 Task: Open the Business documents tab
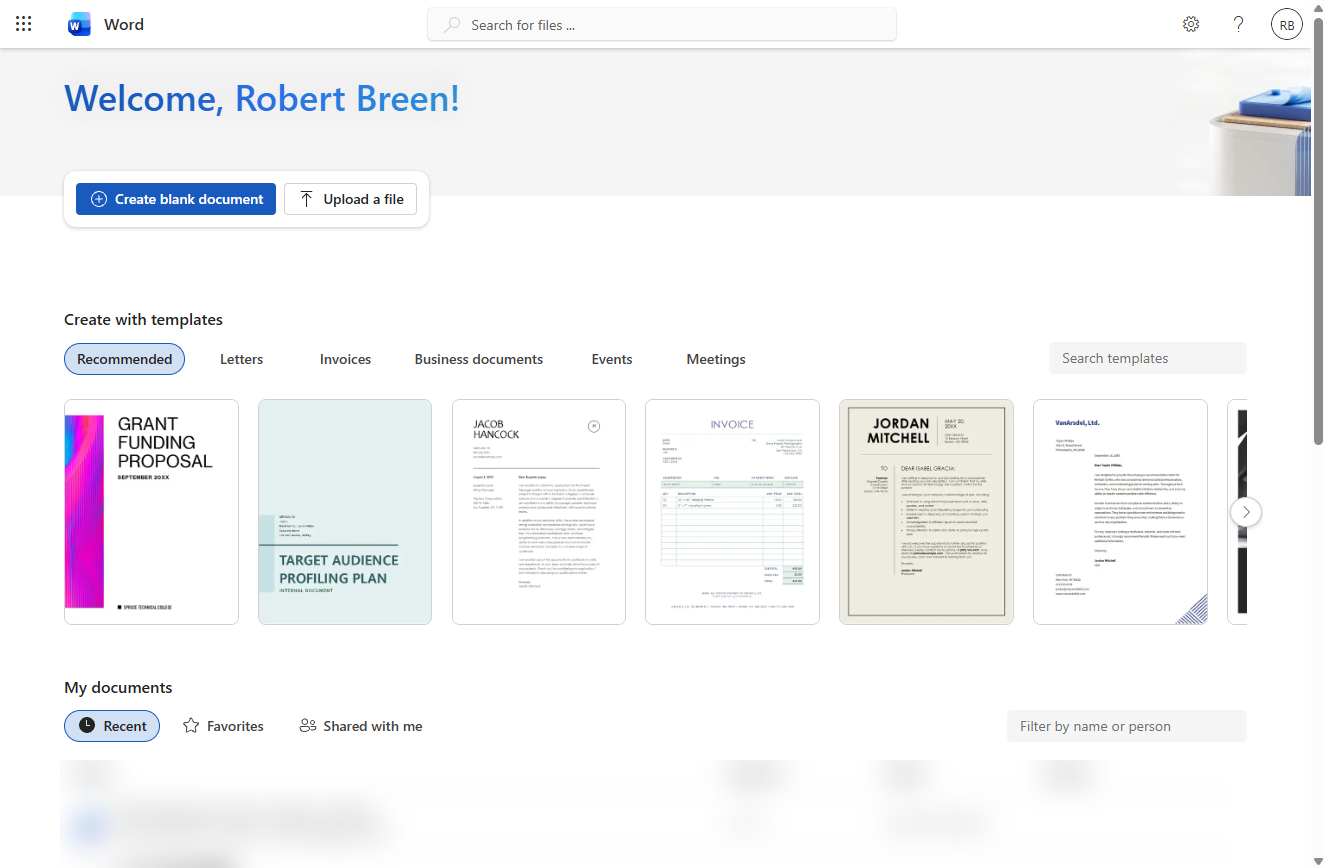point(479,359)
